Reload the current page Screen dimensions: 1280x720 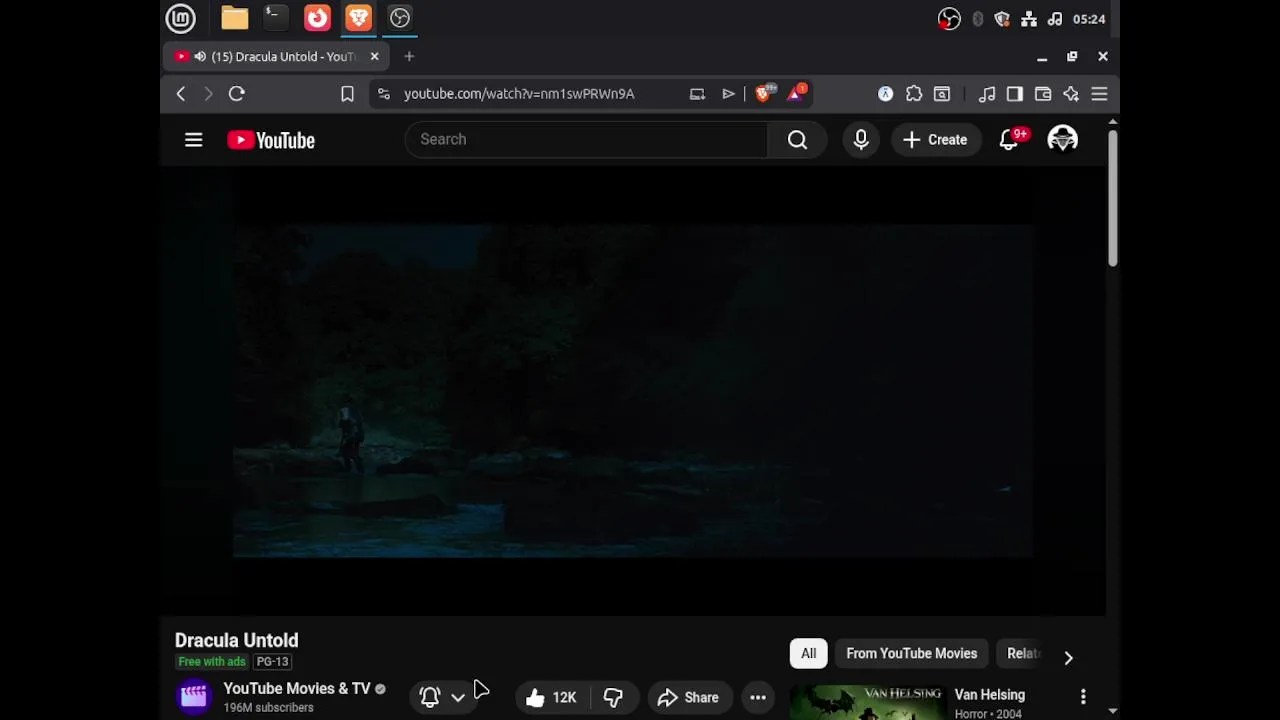click(237, 93)
